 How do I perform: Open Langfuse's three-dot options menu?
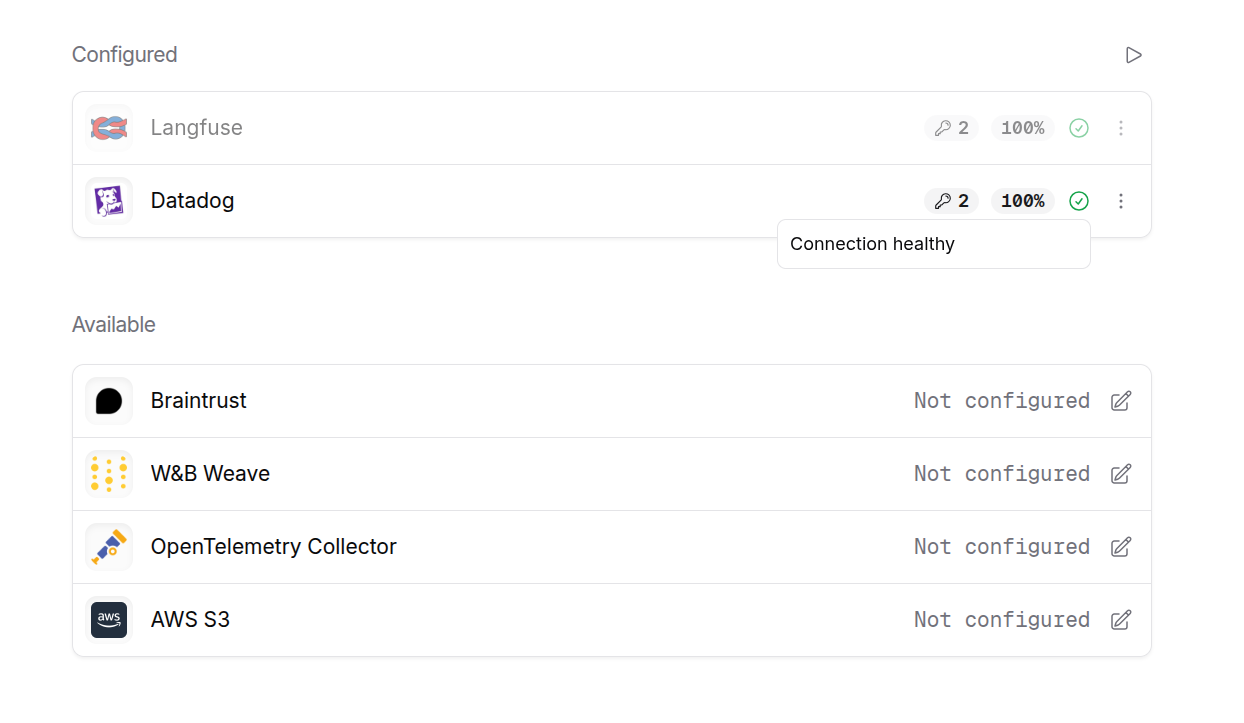point(1121,128)
